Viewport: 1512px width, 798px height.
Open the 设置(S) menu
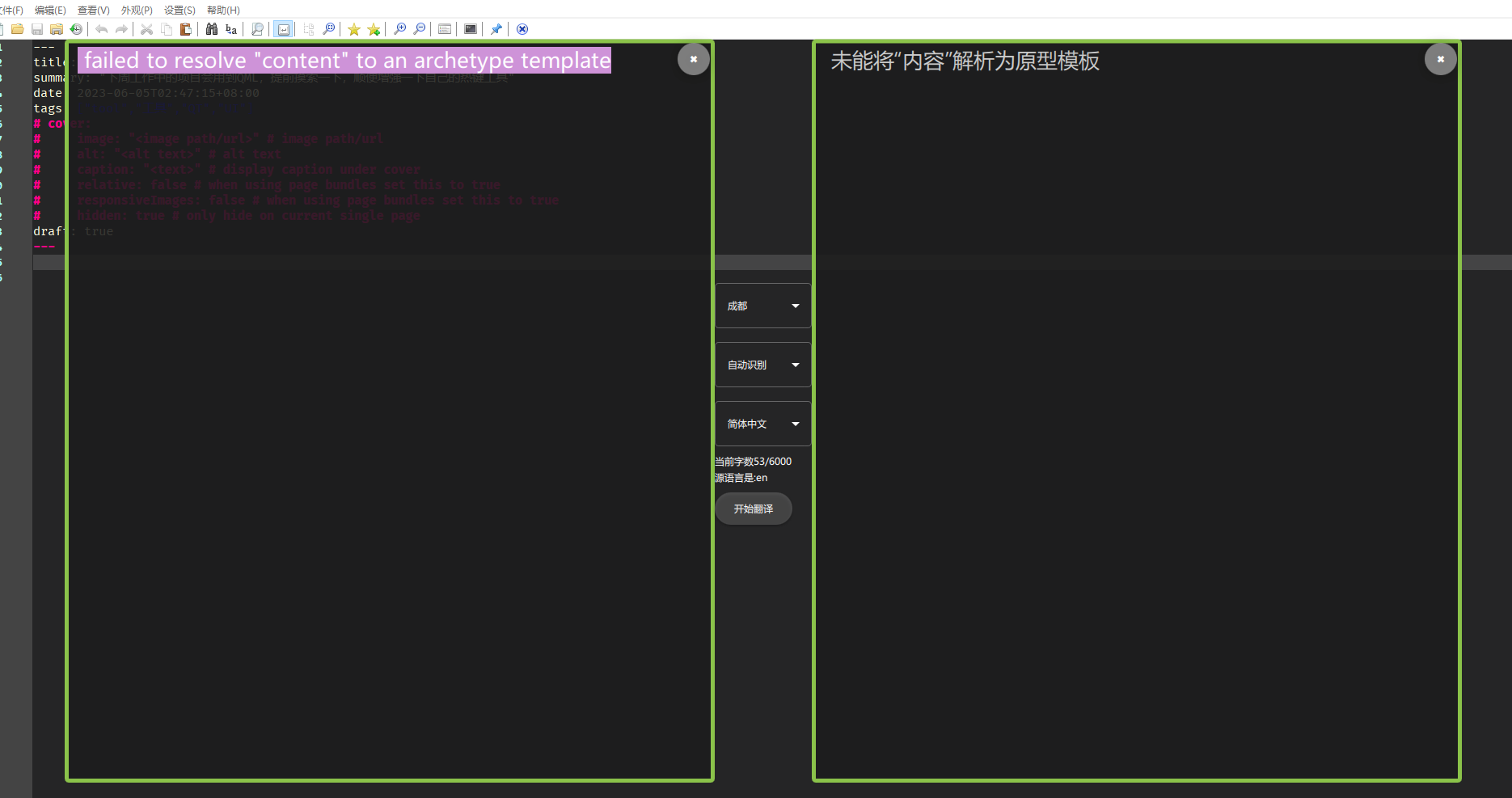(x=179, y=10)
